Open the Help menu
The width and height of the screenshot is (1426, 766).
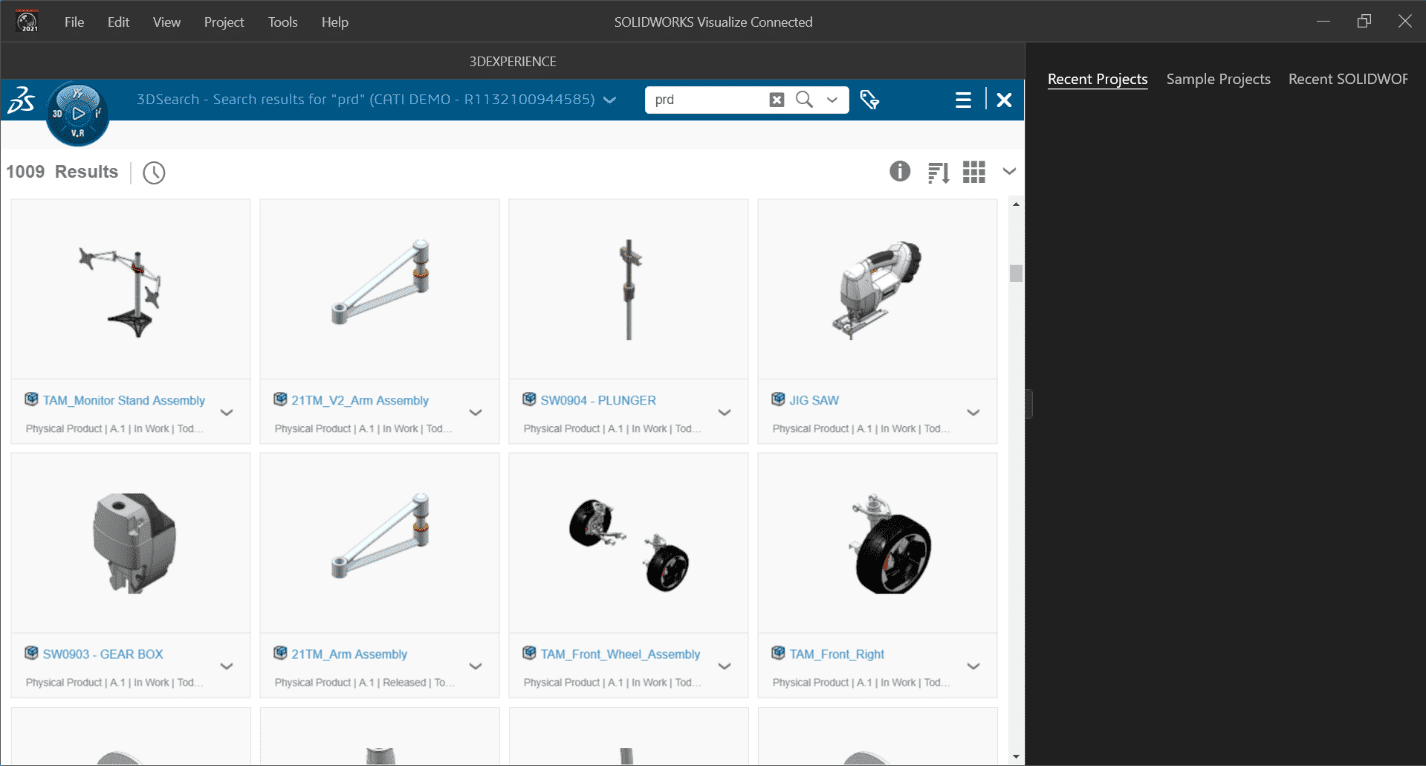[x=335, y=22]
